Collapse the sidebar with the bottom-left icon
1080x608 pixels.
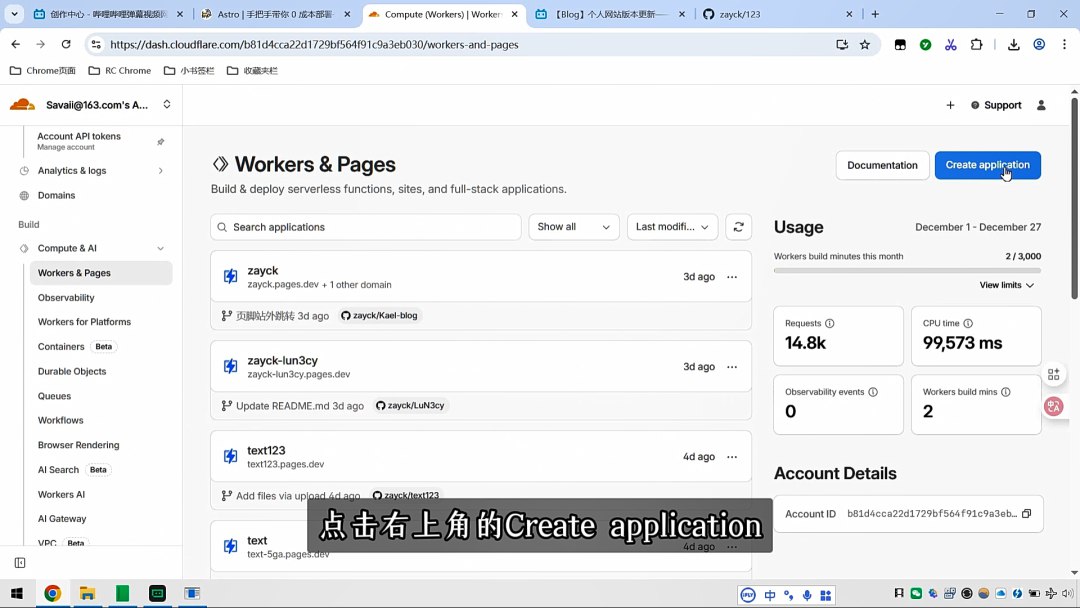(19, 563)
